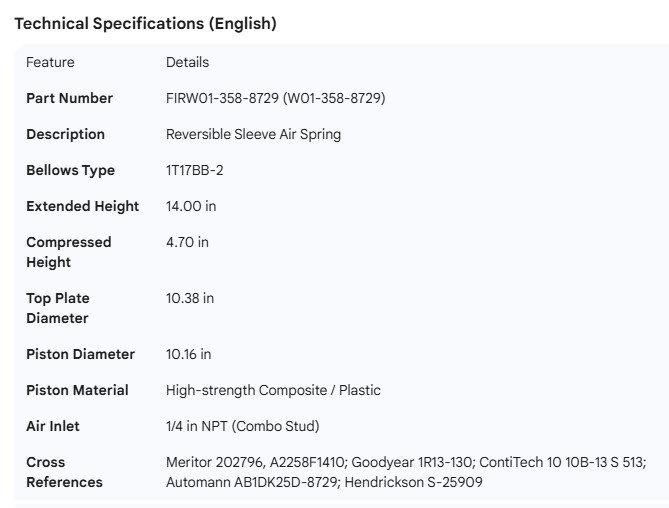
Task: Select the Extended Height label
Action: (82, 206)
